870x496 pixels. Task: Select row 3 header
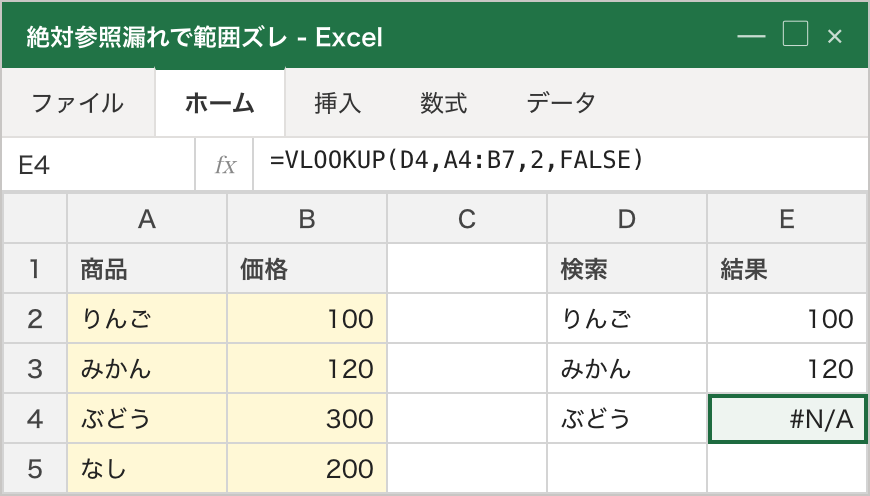coord(35,368)
